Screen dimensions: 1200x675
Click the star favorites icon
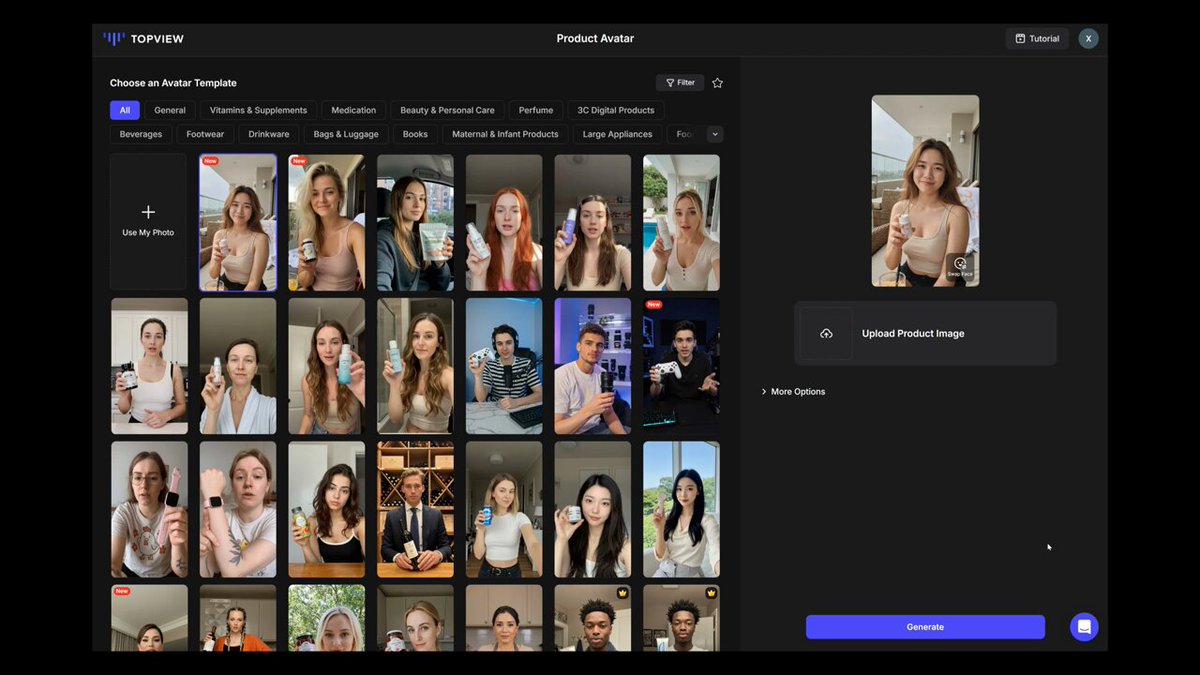pyautogui.click(x=717, y=83)
